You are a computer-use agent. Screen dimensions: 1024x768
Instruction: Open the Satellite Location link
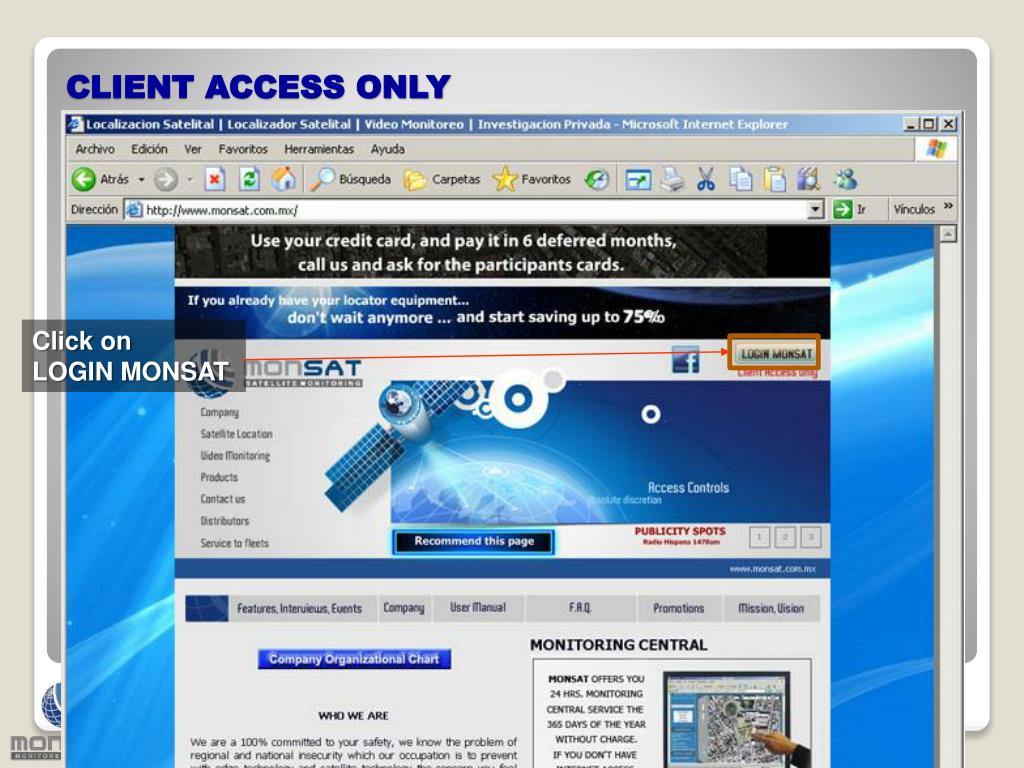[236, 434]
